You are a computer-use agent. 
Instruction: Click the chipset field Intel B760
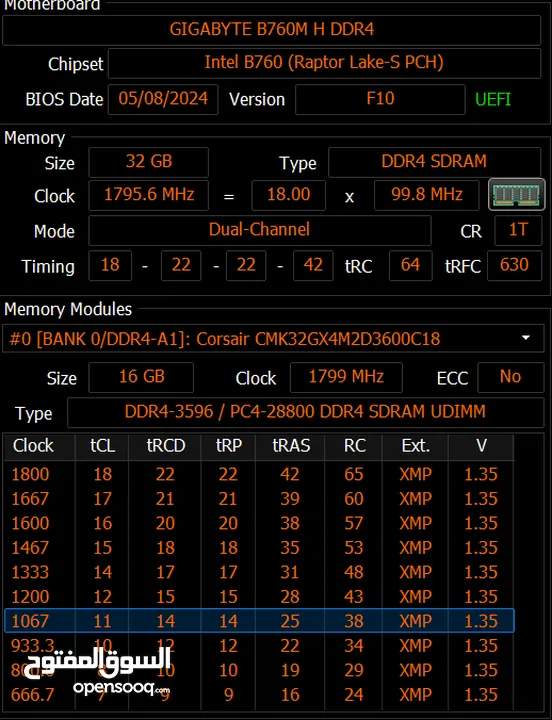tap(324, 63)
